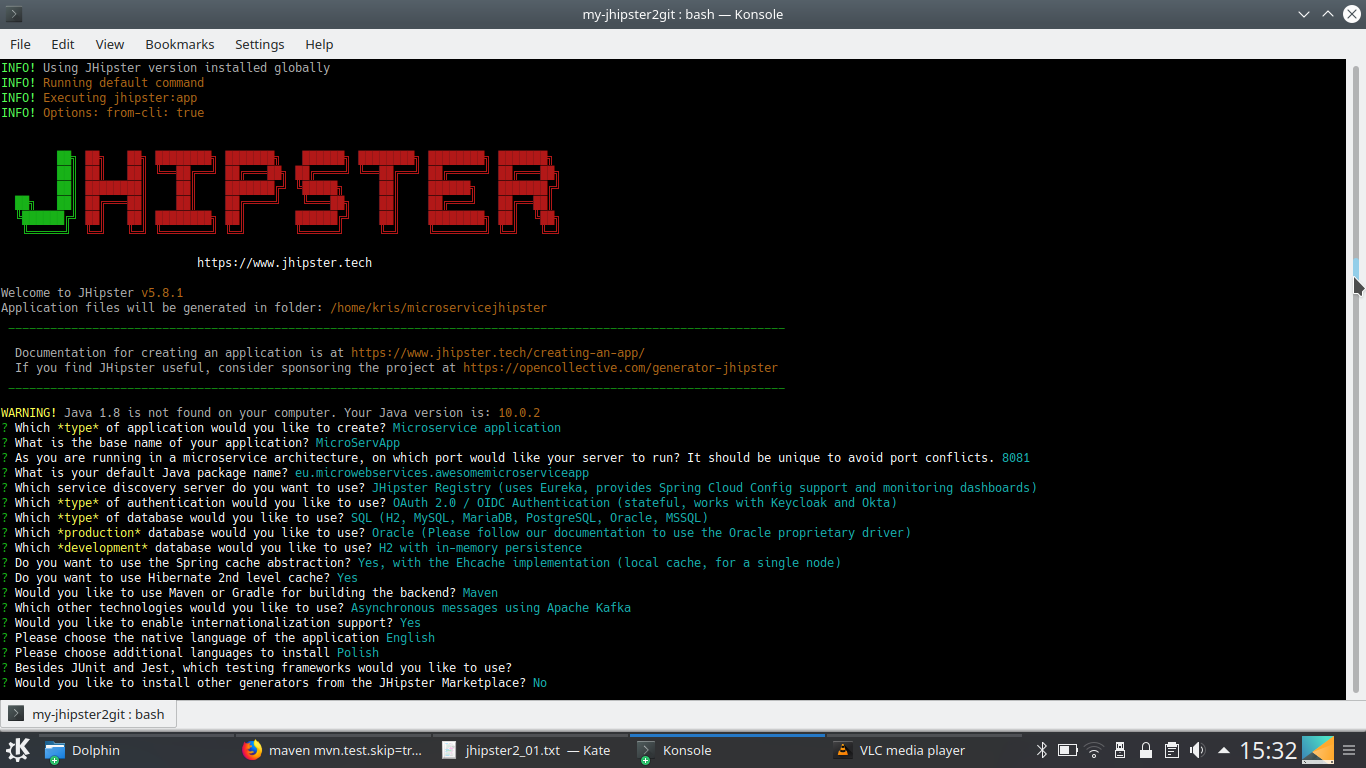Image resolution: width=1366 pixels, height=768 pixels.
Task: Click the 15:32 clock
Action: pos(1268,750)
